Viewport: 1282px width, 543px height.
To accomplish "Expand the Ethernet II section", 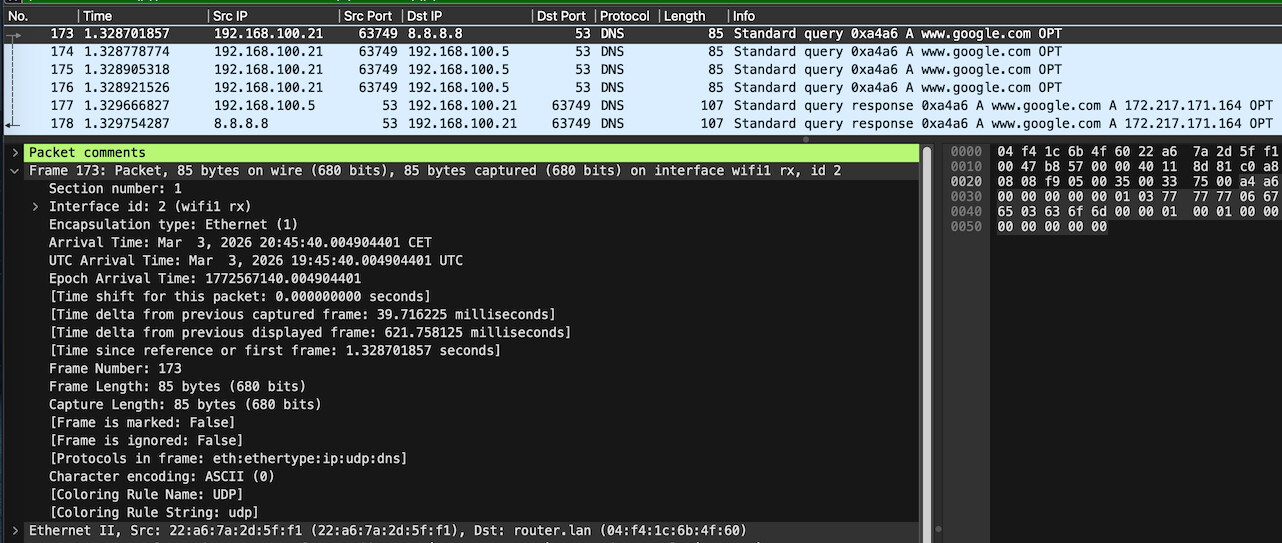I will point(15,531).
